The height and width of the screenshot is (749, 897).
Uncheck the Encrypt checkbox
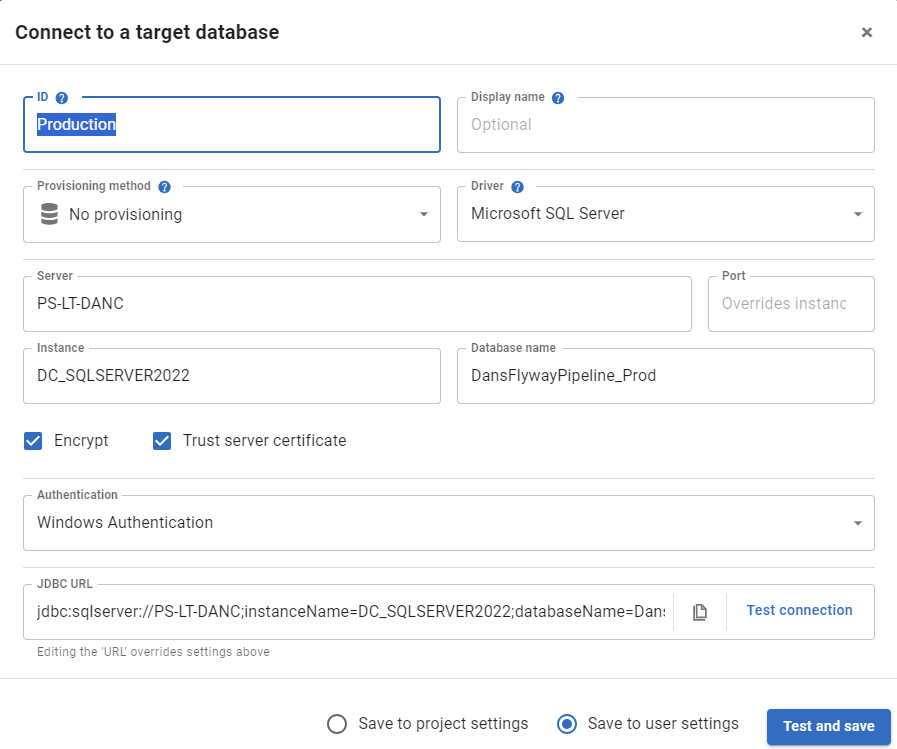[33, 441]
